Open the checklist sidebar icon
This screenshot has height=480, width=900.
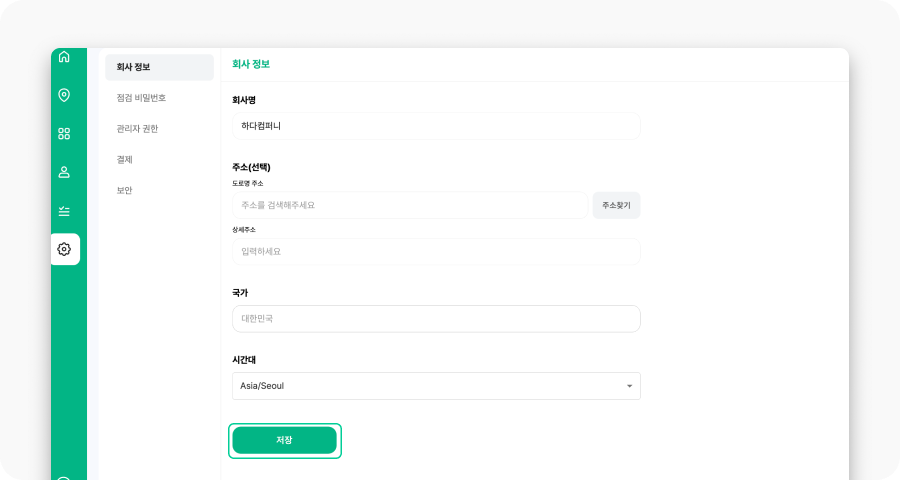(x=64, y=211)
